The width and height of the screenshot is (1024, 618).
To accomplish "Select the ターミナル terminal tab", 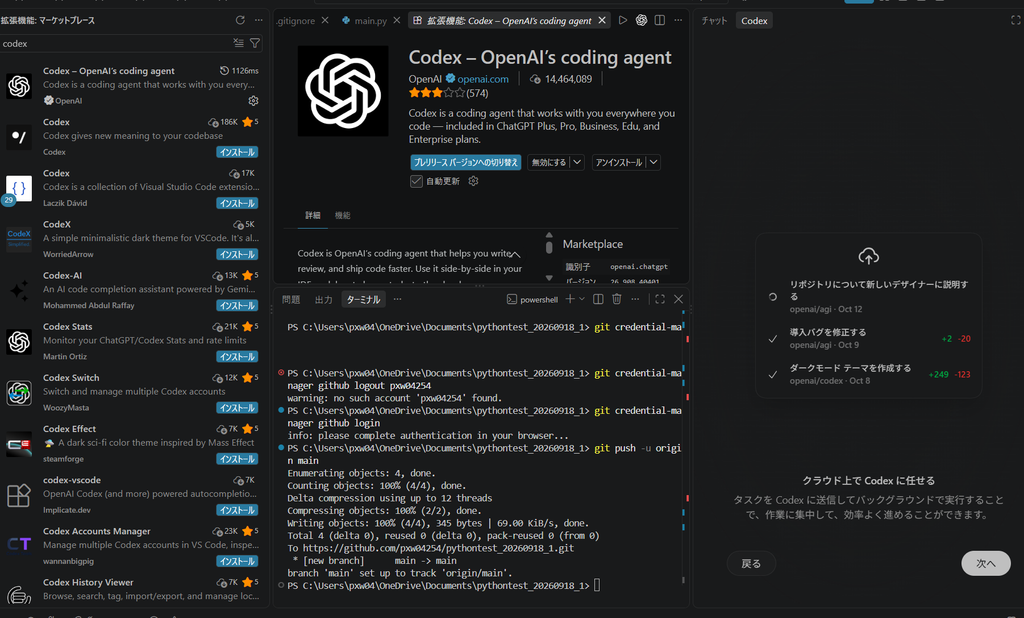I will pos(363,299).
